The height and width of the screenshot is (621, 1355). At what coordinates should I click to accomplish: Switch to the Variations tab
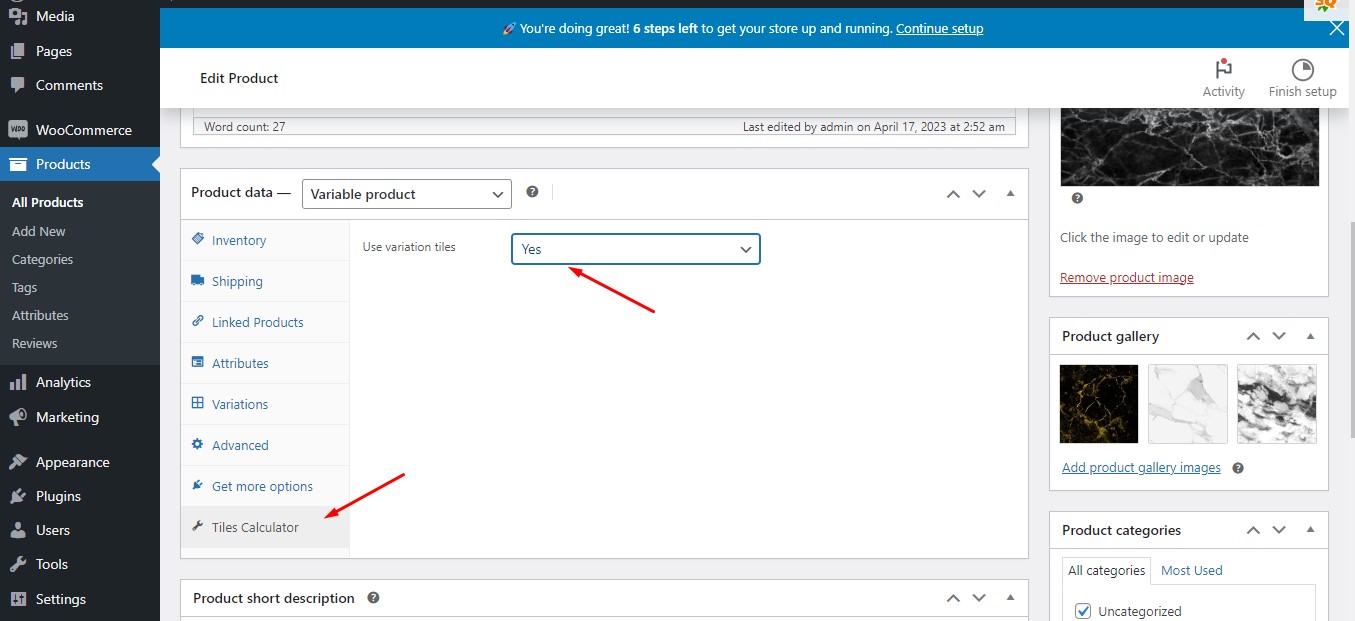[x=240, y=404]
